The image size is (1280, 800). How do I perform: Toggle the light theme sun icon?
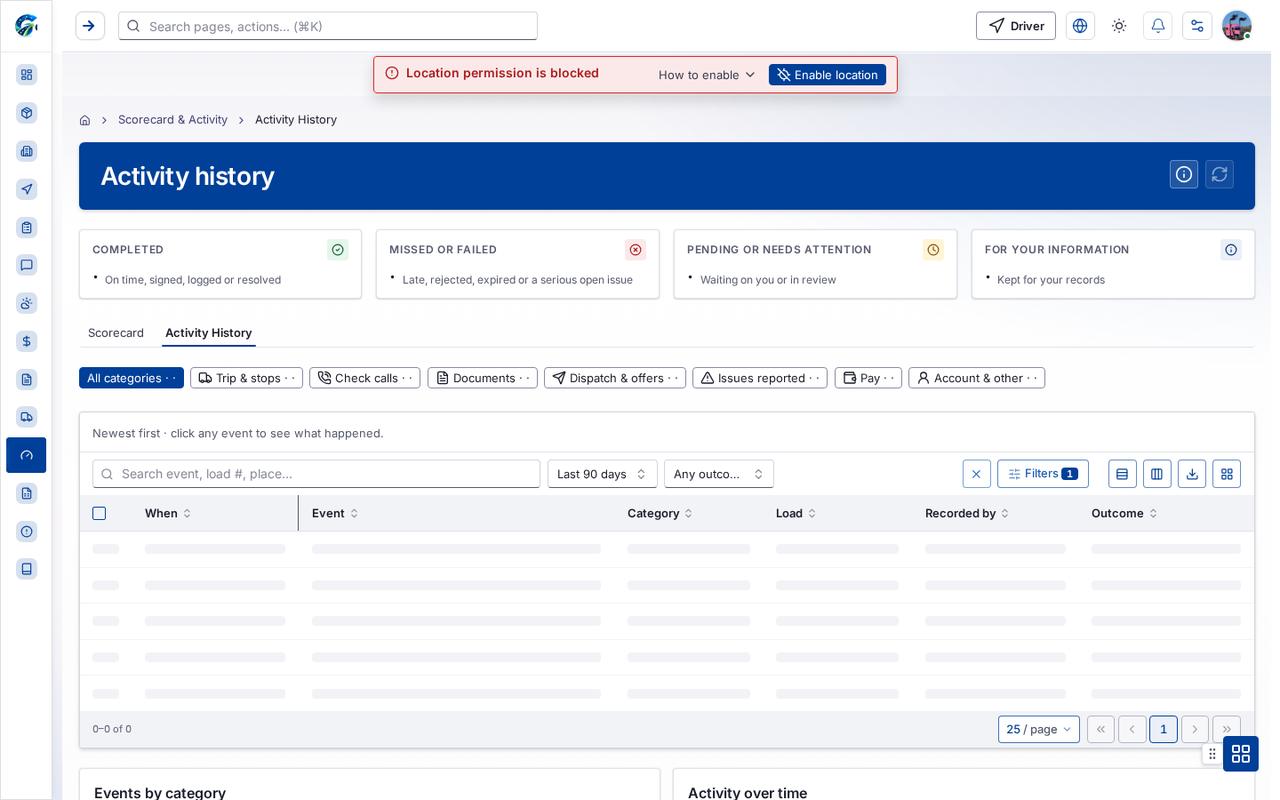1119,26
